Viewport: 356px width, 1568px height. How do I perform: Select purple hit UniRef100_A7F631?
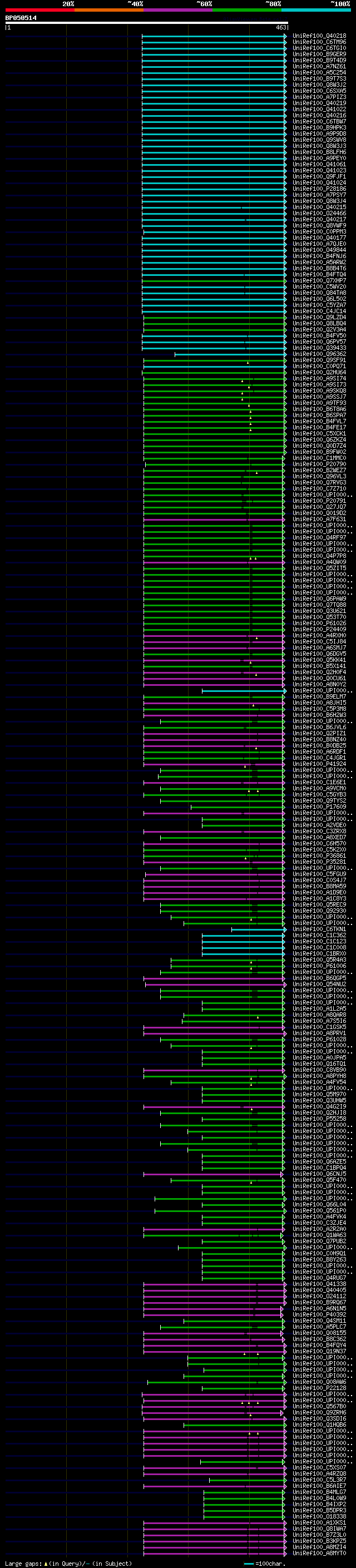[x=319, y=518]
